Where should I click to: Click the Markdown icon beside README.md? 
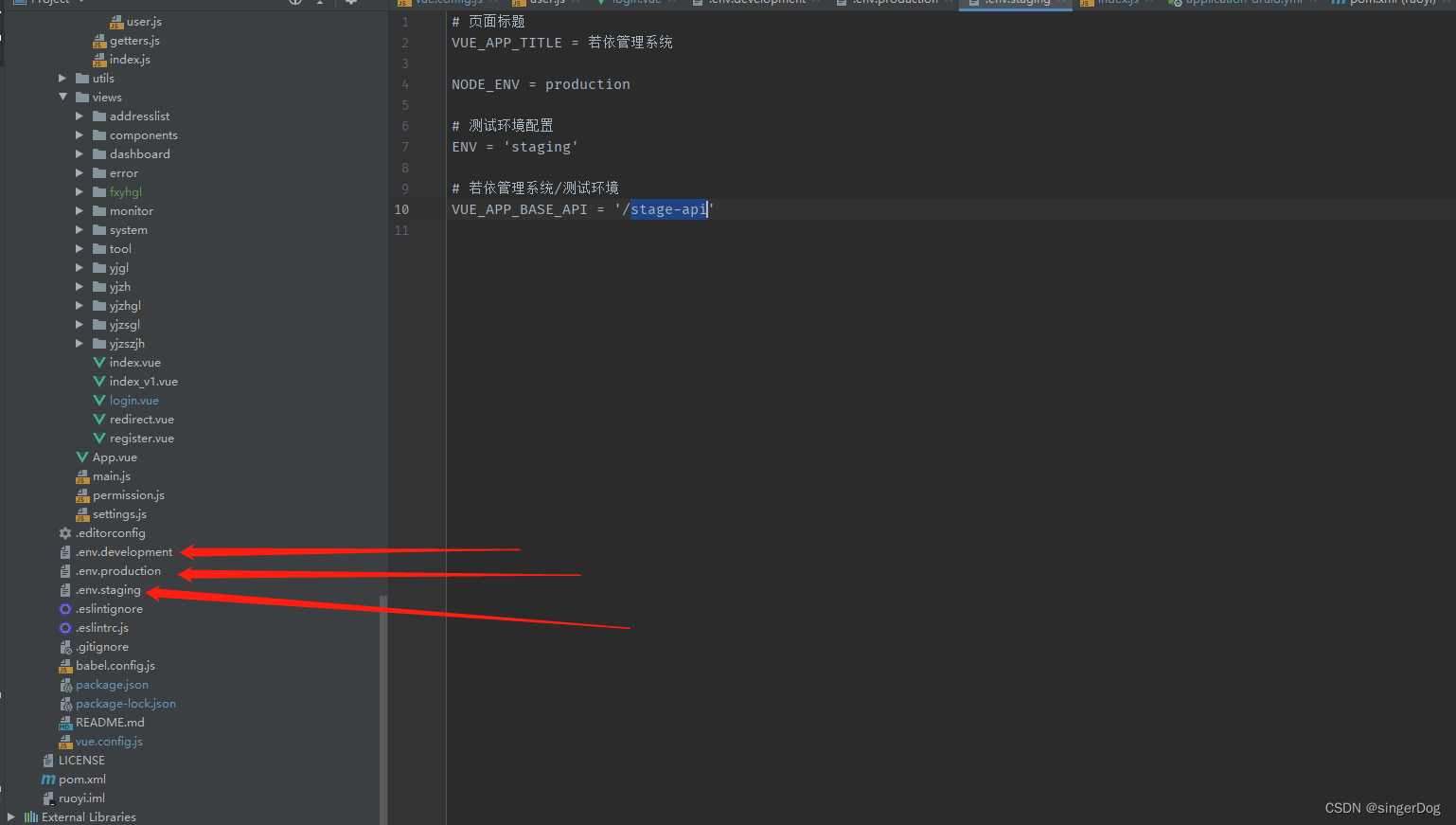[x=65, y=723]
